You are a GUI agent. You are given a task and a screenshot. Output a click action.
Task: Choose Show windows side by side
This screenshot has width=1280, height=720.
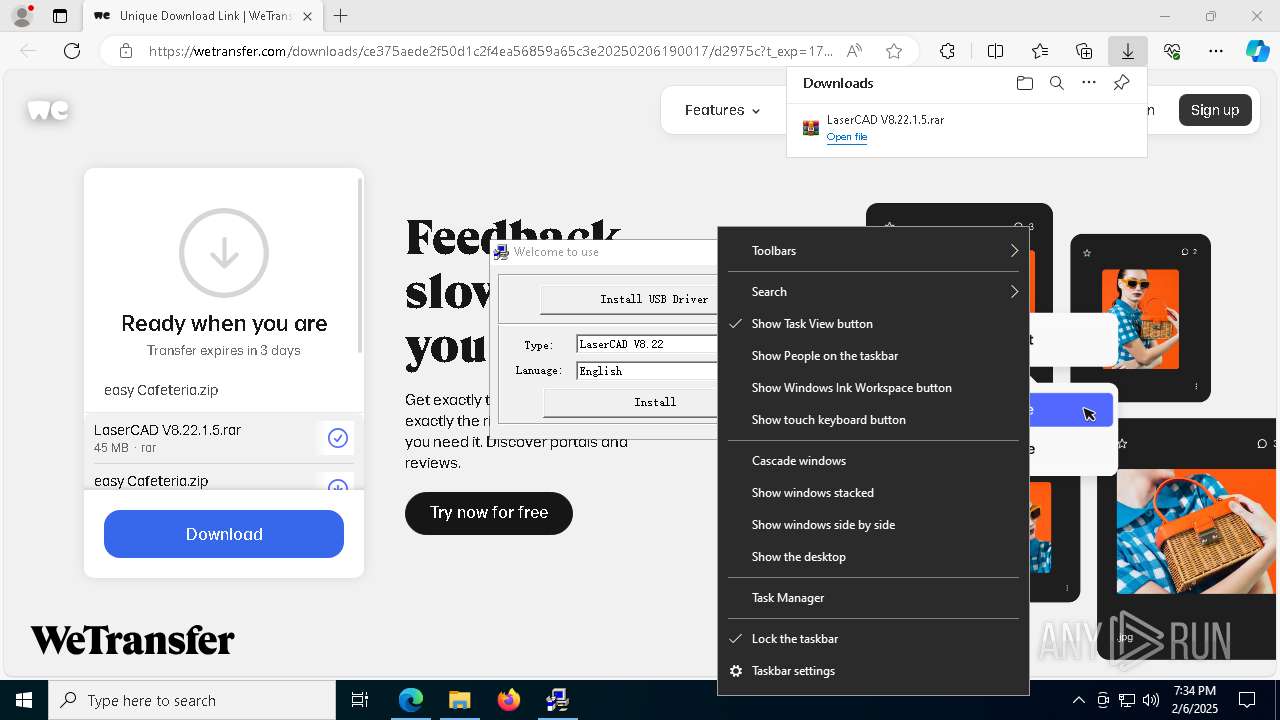873,525
